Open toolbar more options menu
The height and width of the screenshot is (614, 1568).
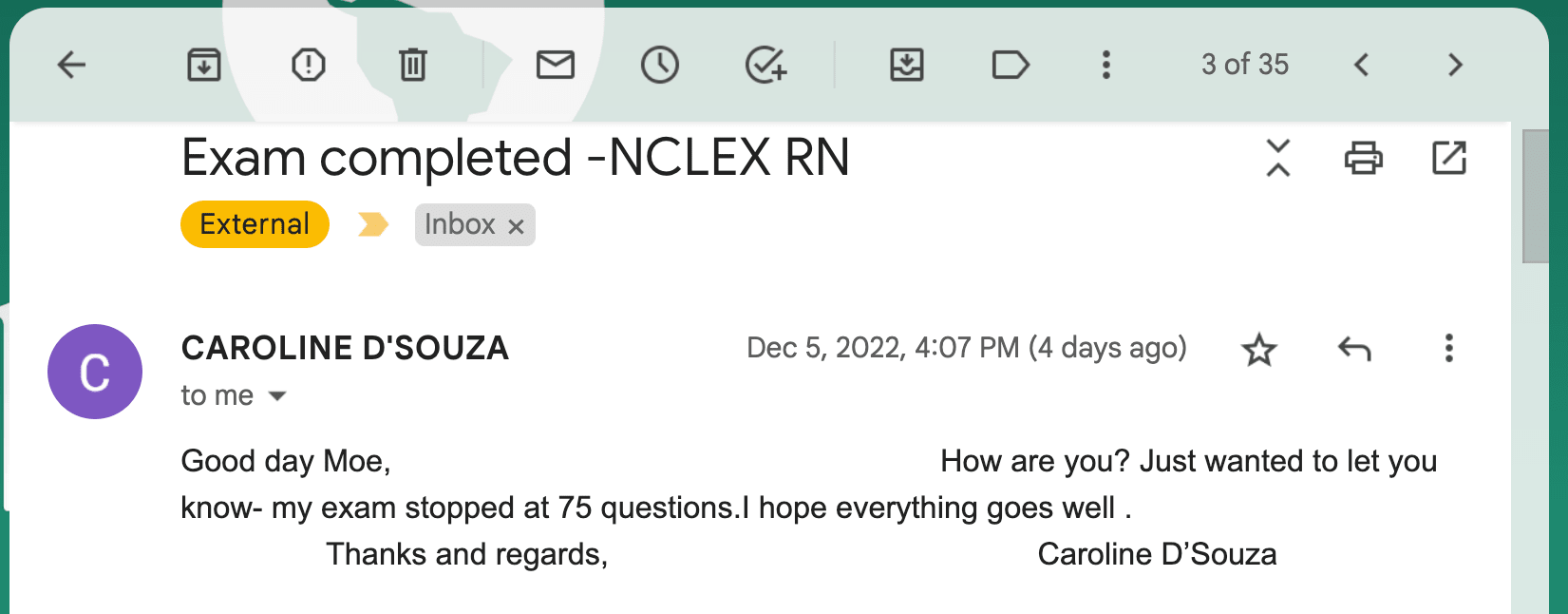[1105, 65]
